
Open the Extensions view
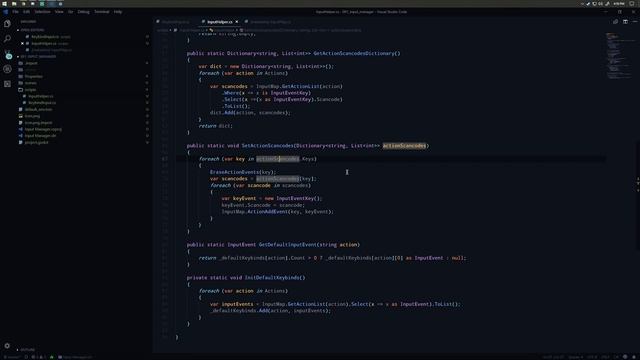[x=7, y=84]
